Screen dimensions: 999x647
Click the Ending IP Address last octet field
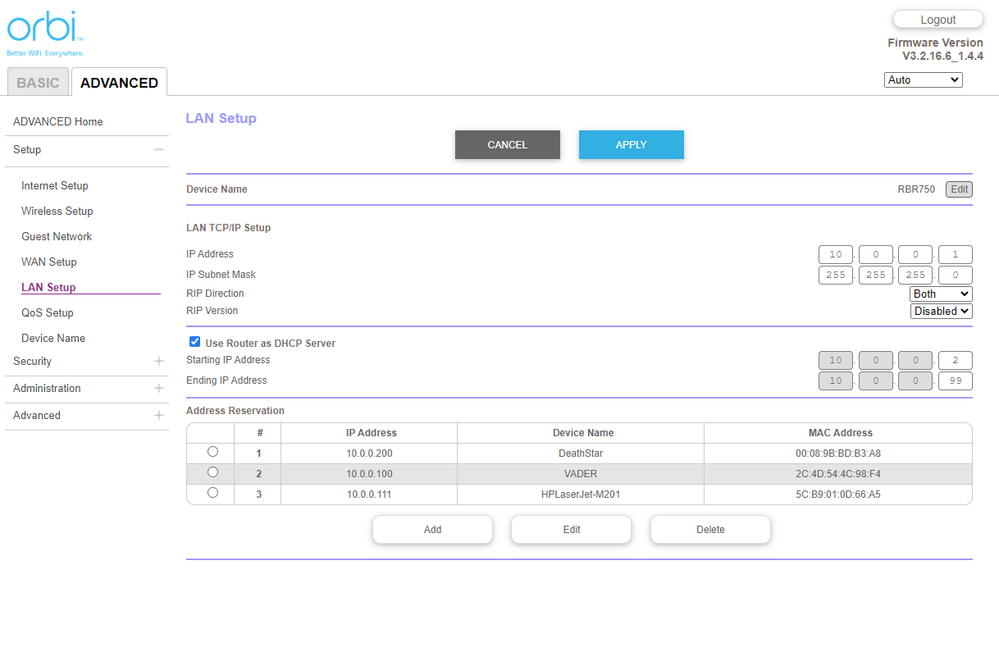(x=955, y=381)
